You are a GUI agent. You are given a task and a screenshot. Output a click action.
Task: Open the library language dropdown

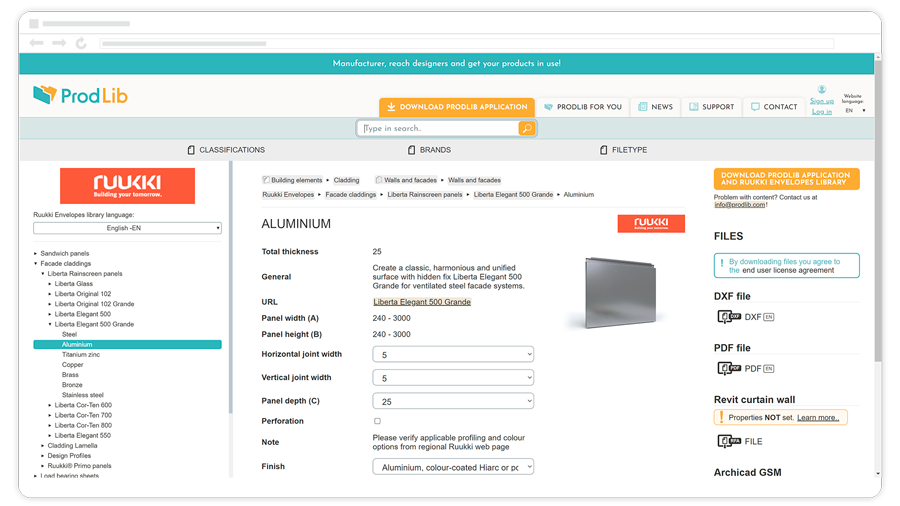[127, 228]
